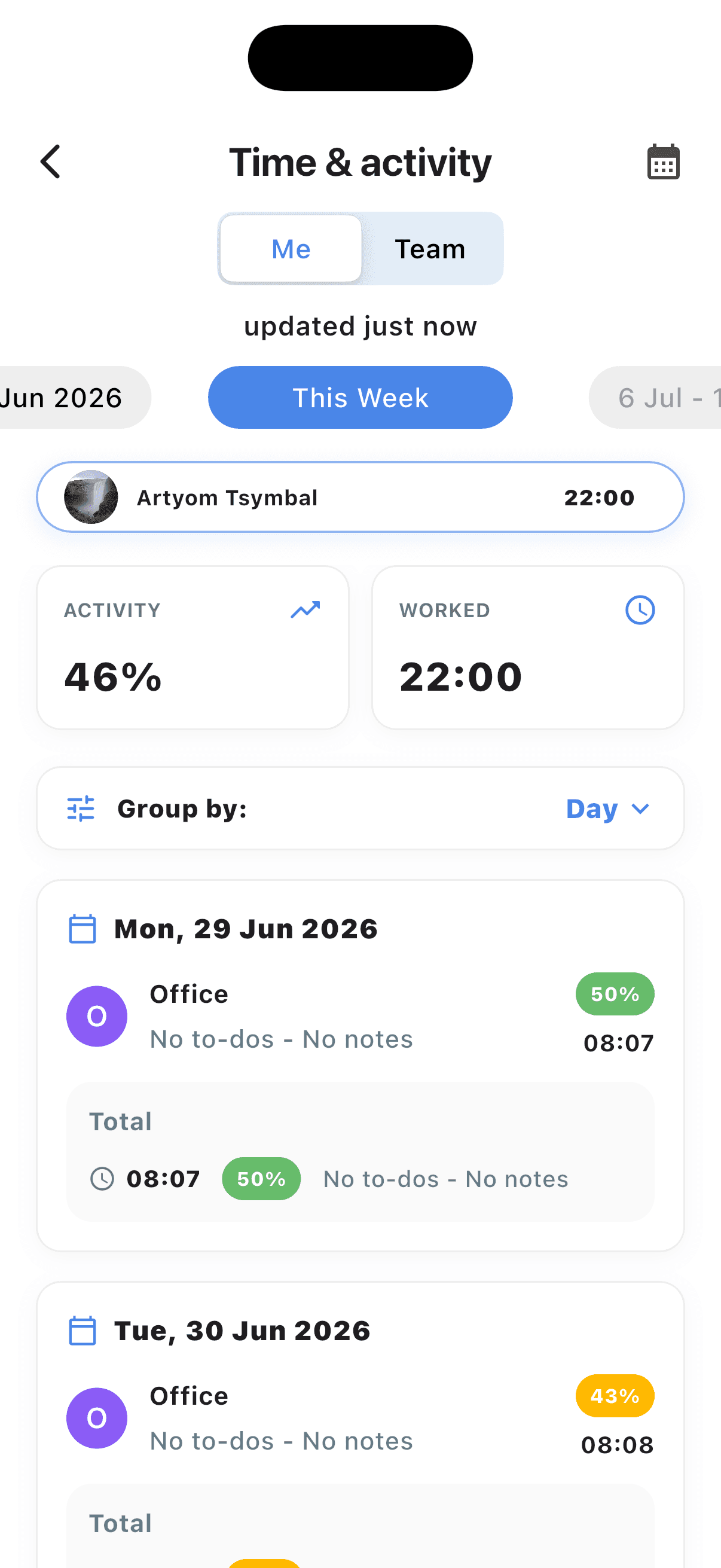The image size is (721, 1568).
Task: Tap the 08:08 duration on Tuesday's row
Action: click(x=618, y=1445)
